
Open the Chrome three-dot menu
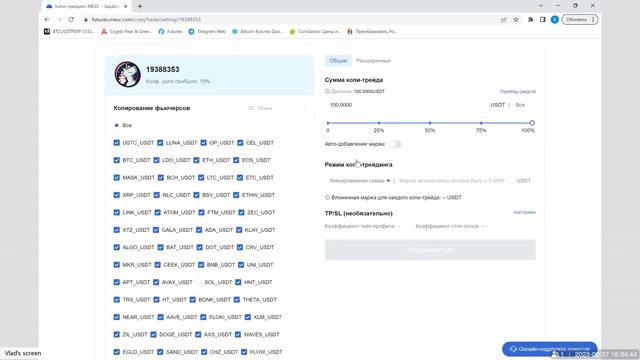(593, 20)
